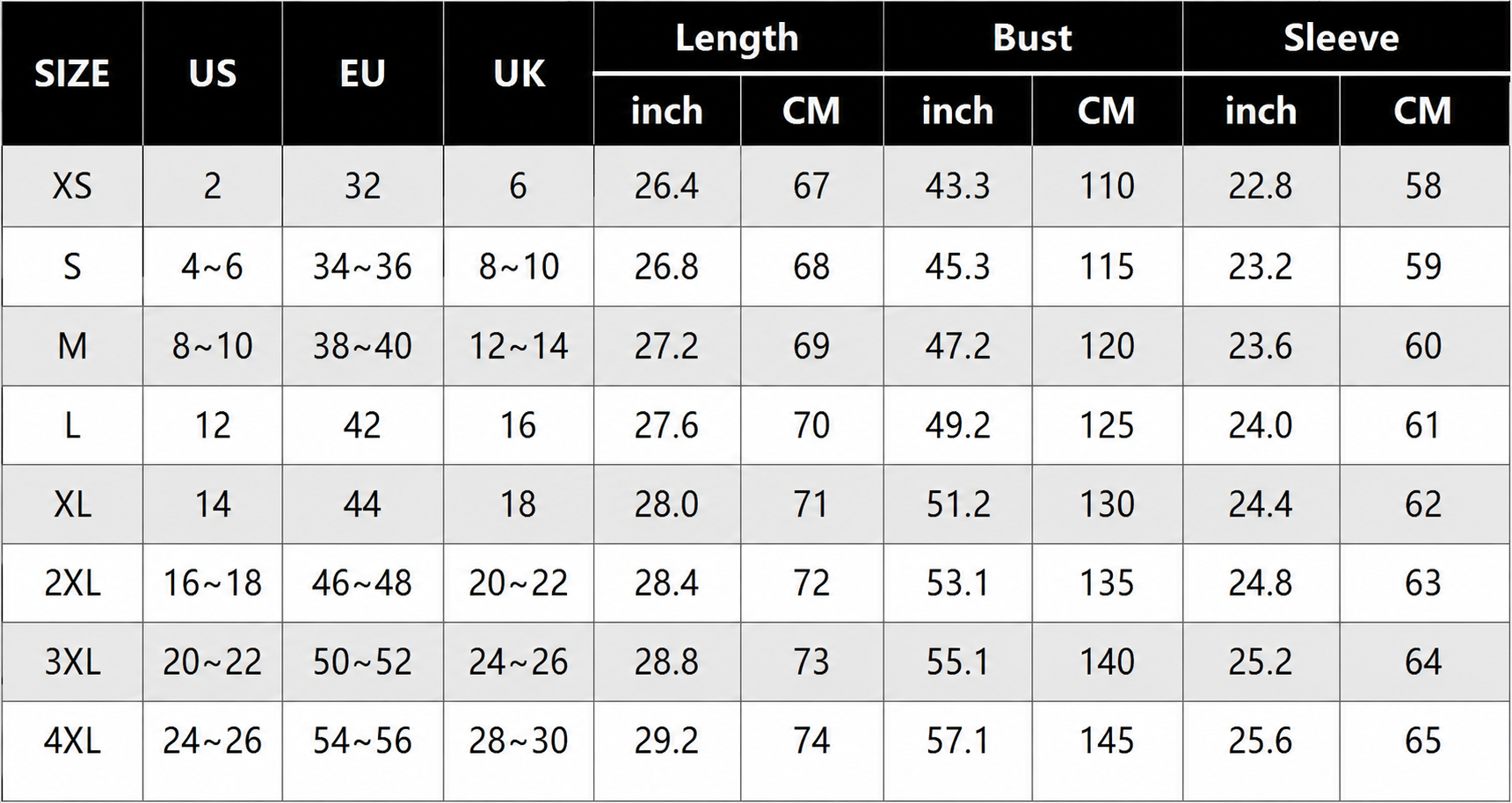Click length CM value 70
The image size is (1512, 803).
(x=811, y=425)
